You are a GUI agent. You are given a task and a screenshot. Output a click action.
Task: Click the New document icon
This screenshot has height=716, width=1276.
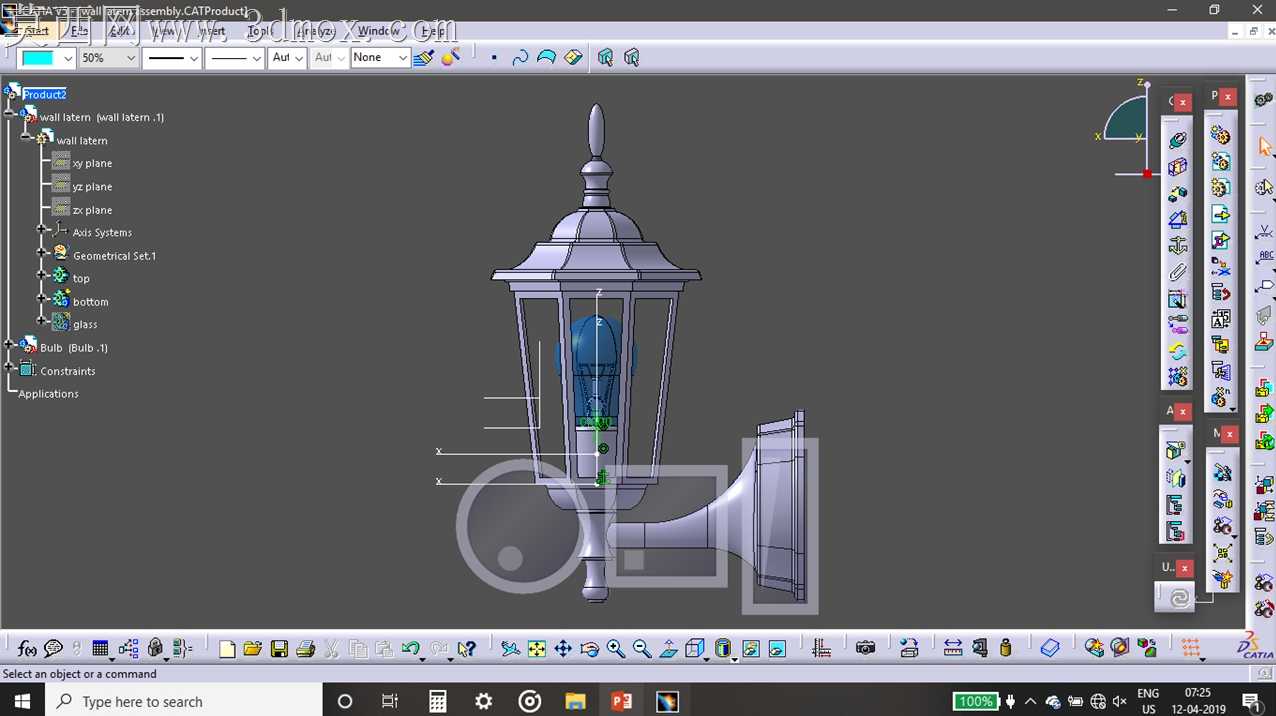tap(227, 649)
